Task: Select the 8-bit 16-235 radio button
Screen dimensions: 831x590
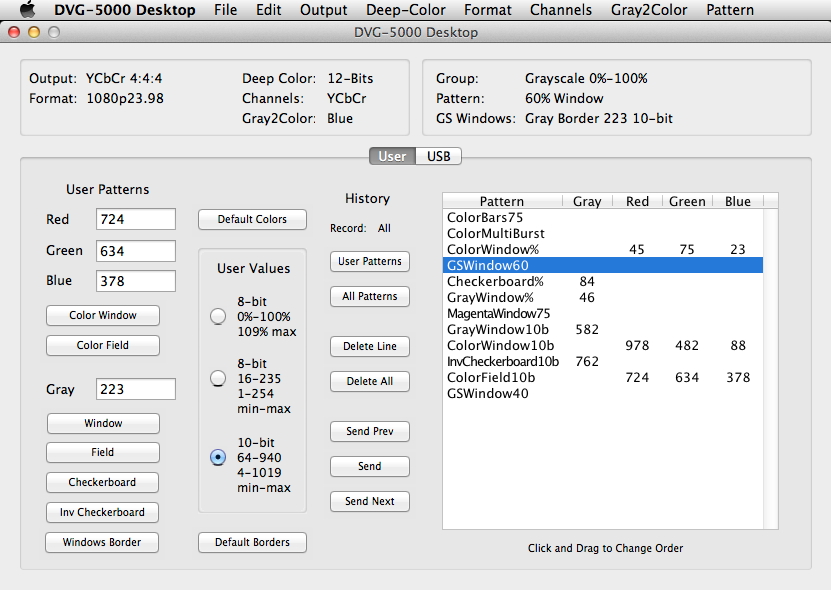Action: [218, 378]
